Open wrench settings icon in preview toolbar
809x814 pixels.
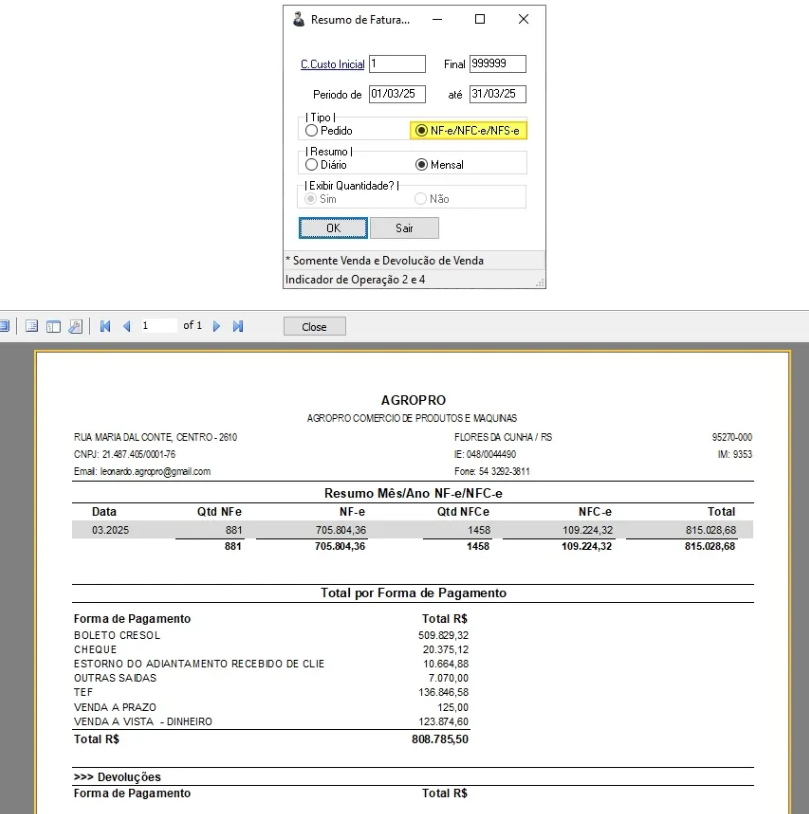[x=75, y=326]
